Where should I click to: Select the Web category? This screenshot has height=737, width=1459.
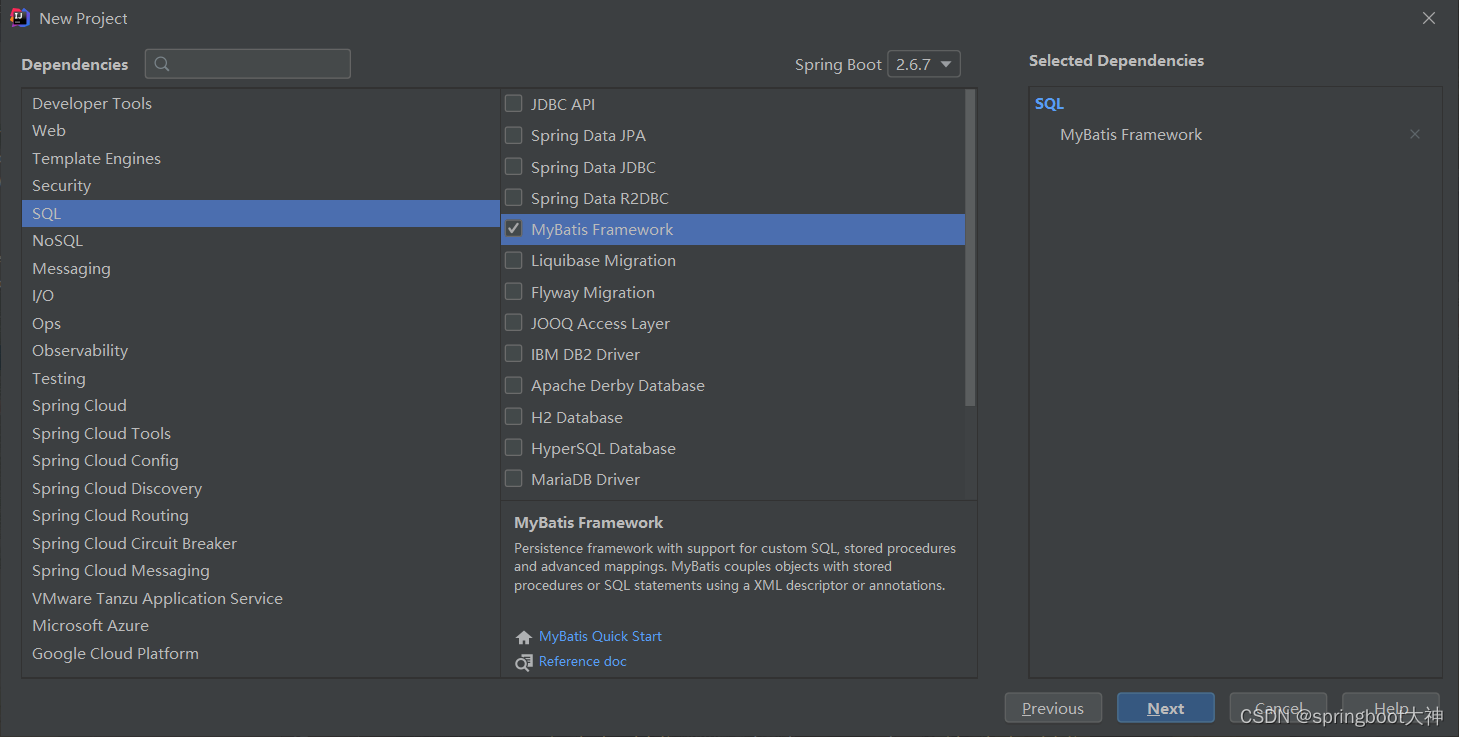[260, 131]
